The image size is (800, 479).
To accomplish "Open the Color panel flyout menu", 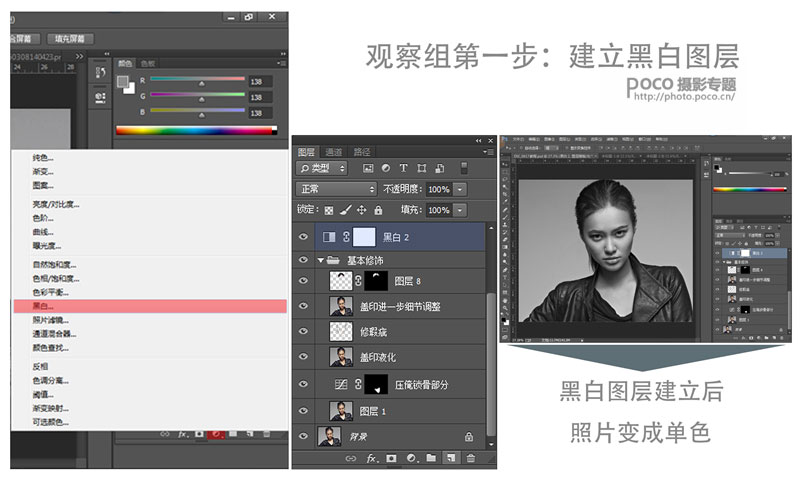I will click(282, 63).
